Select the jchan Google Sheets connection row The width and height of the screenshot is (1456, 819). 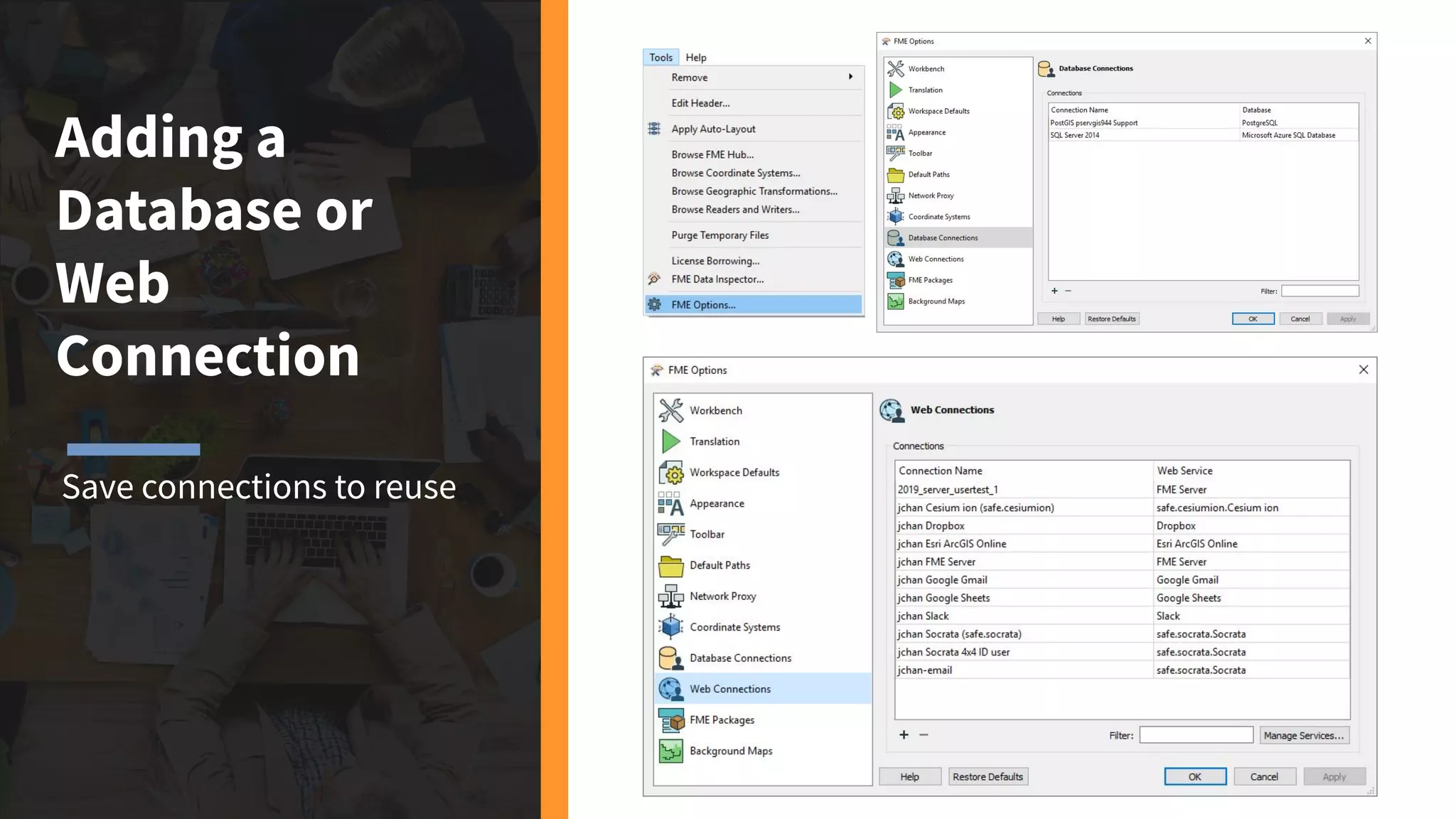point(1122,598)
